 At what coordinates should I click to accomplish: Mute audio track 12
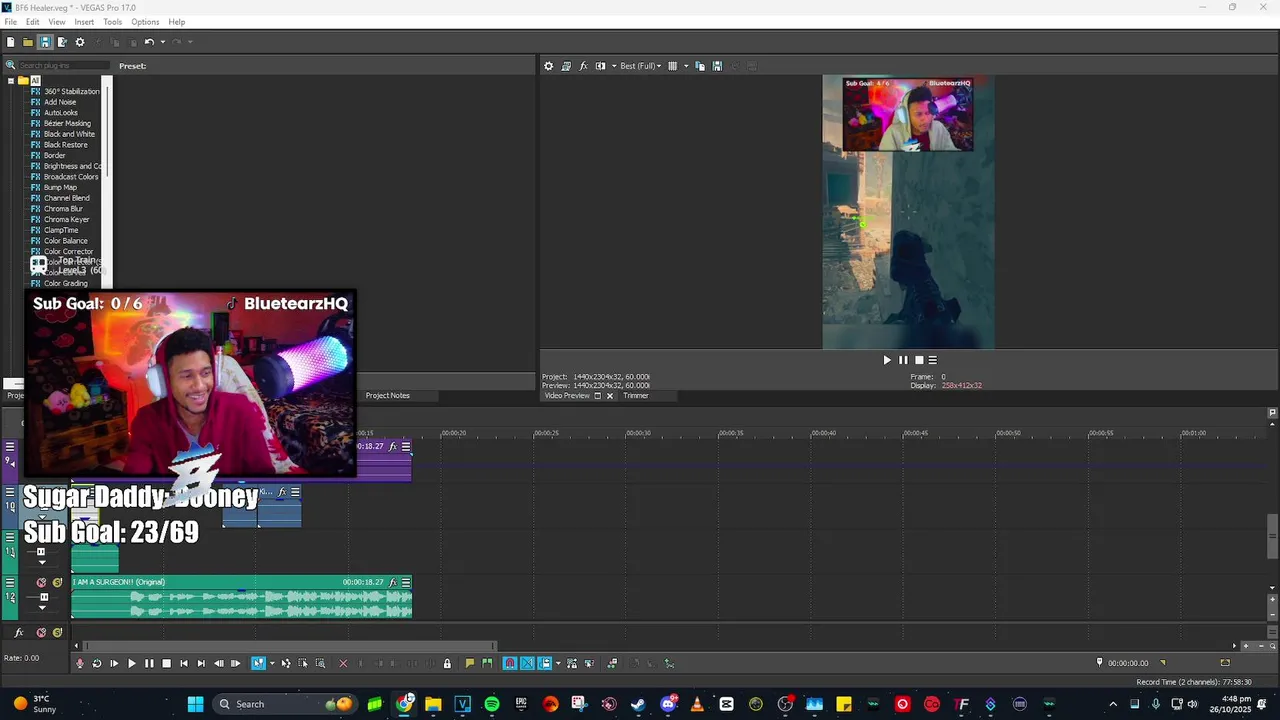pyautogui.click(x=41, y=582)
